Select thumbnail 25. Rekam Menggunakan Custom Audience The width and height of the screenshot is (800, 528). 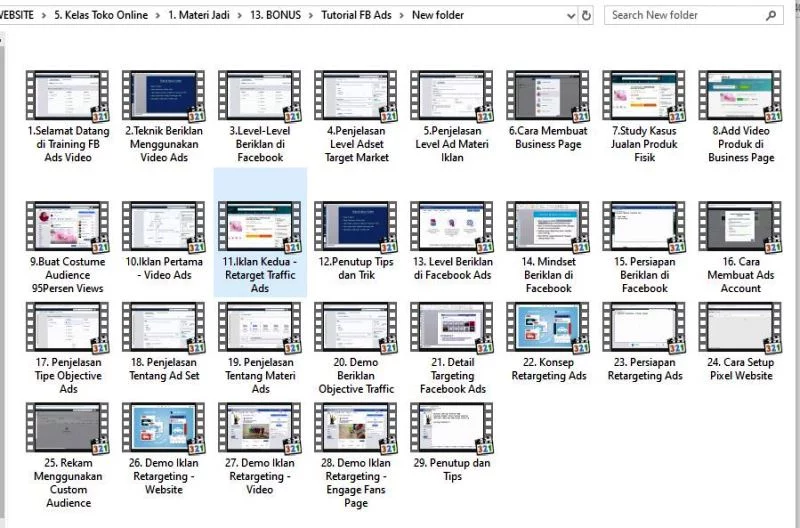click(68, 428)
